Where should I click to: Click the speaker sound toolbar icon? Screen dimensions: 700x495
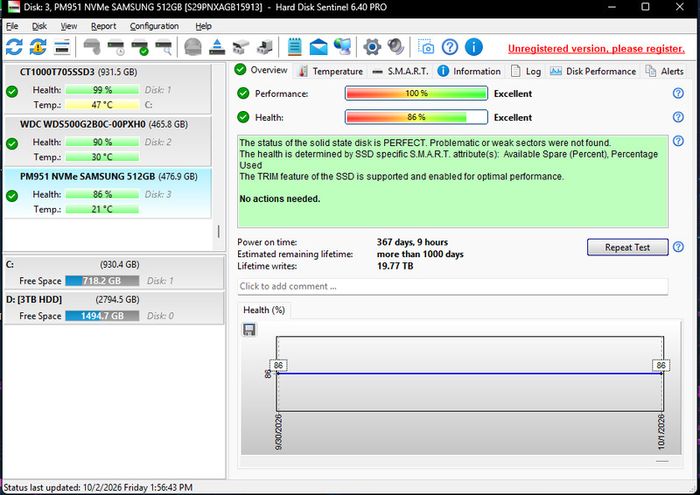396,47
